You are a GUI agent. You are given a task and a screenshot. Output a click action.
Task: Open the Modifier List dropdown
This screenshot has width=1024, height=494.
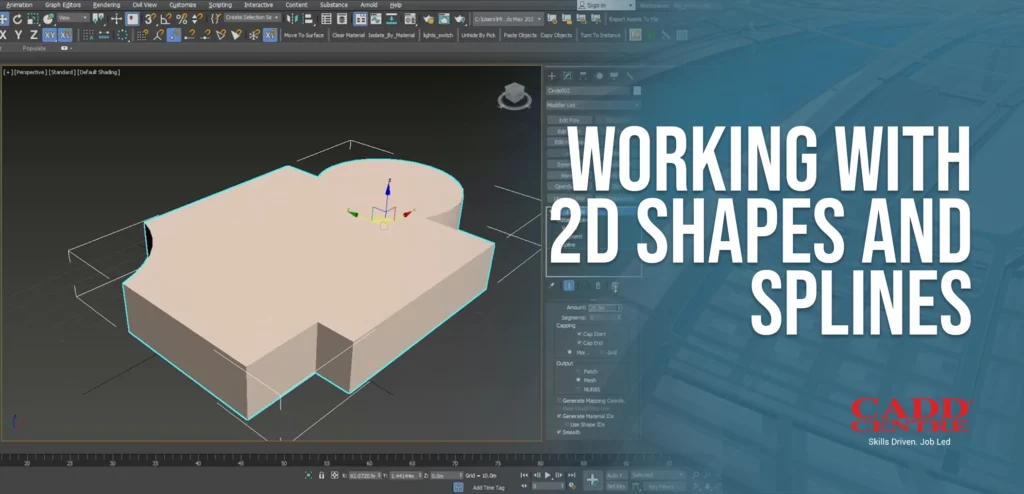[x=593, y=104]
